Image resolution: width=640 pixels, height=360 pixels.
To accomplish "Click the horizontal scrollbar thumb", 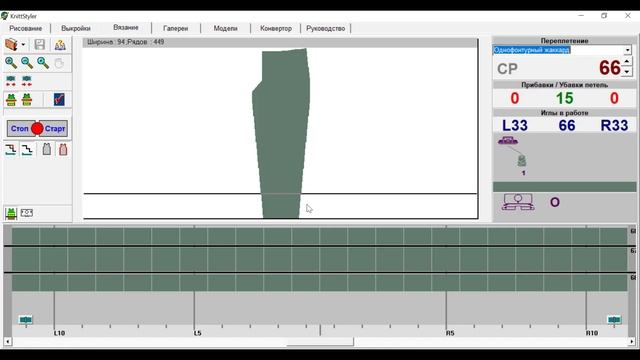I will point(320,342).
